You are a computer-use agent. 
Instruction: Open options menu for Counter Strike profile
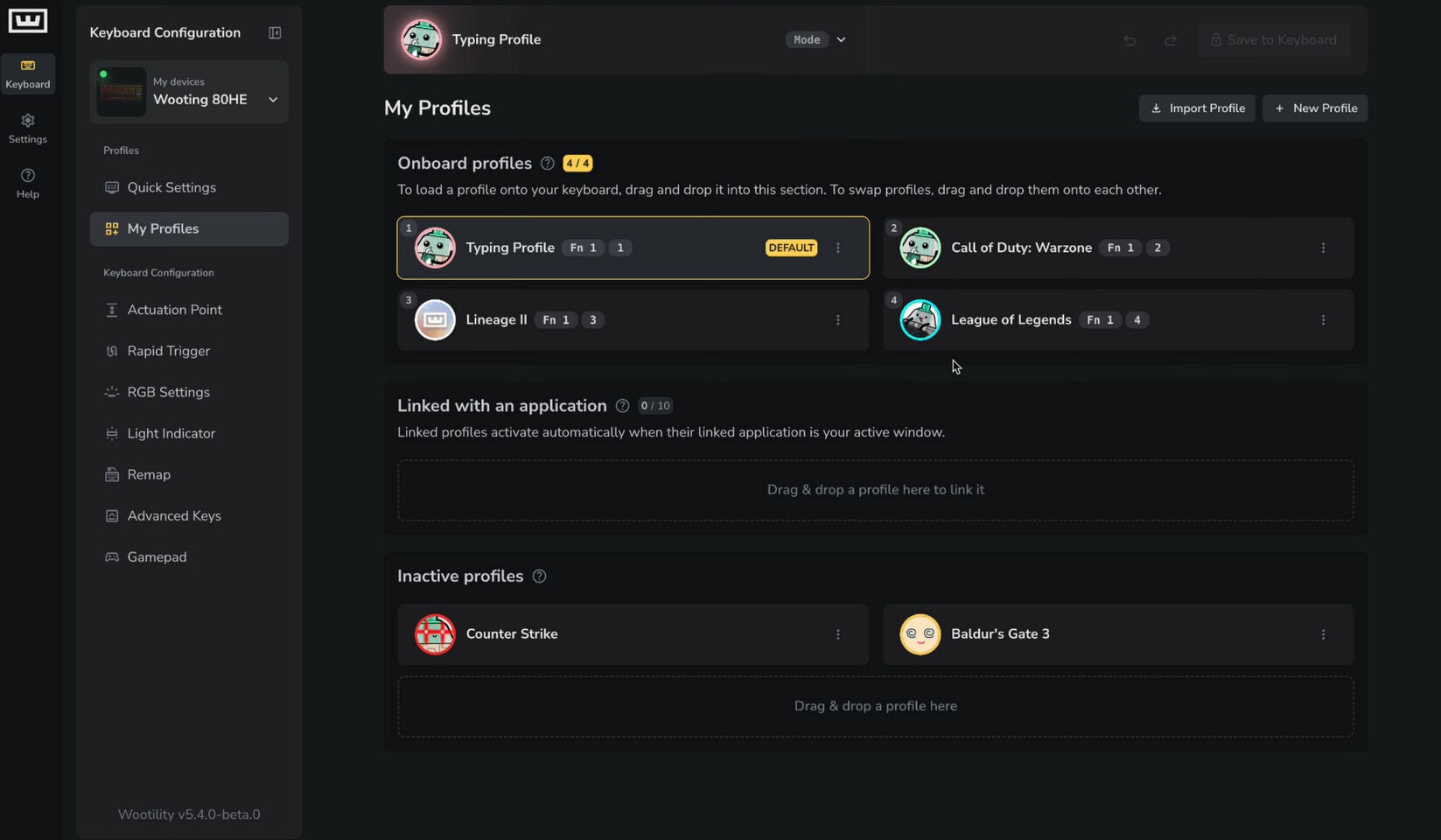(x=838, y=634)
